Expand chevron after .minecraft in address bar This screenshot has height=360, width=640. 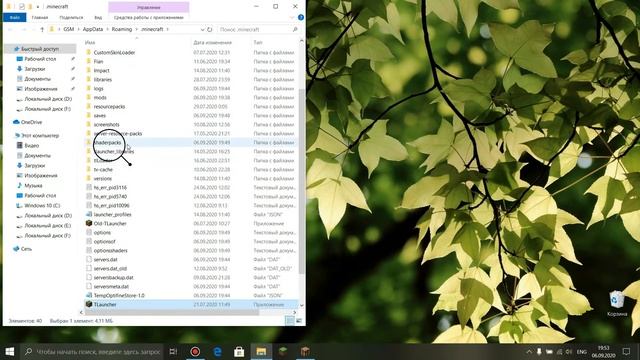[x=167, y=29]
